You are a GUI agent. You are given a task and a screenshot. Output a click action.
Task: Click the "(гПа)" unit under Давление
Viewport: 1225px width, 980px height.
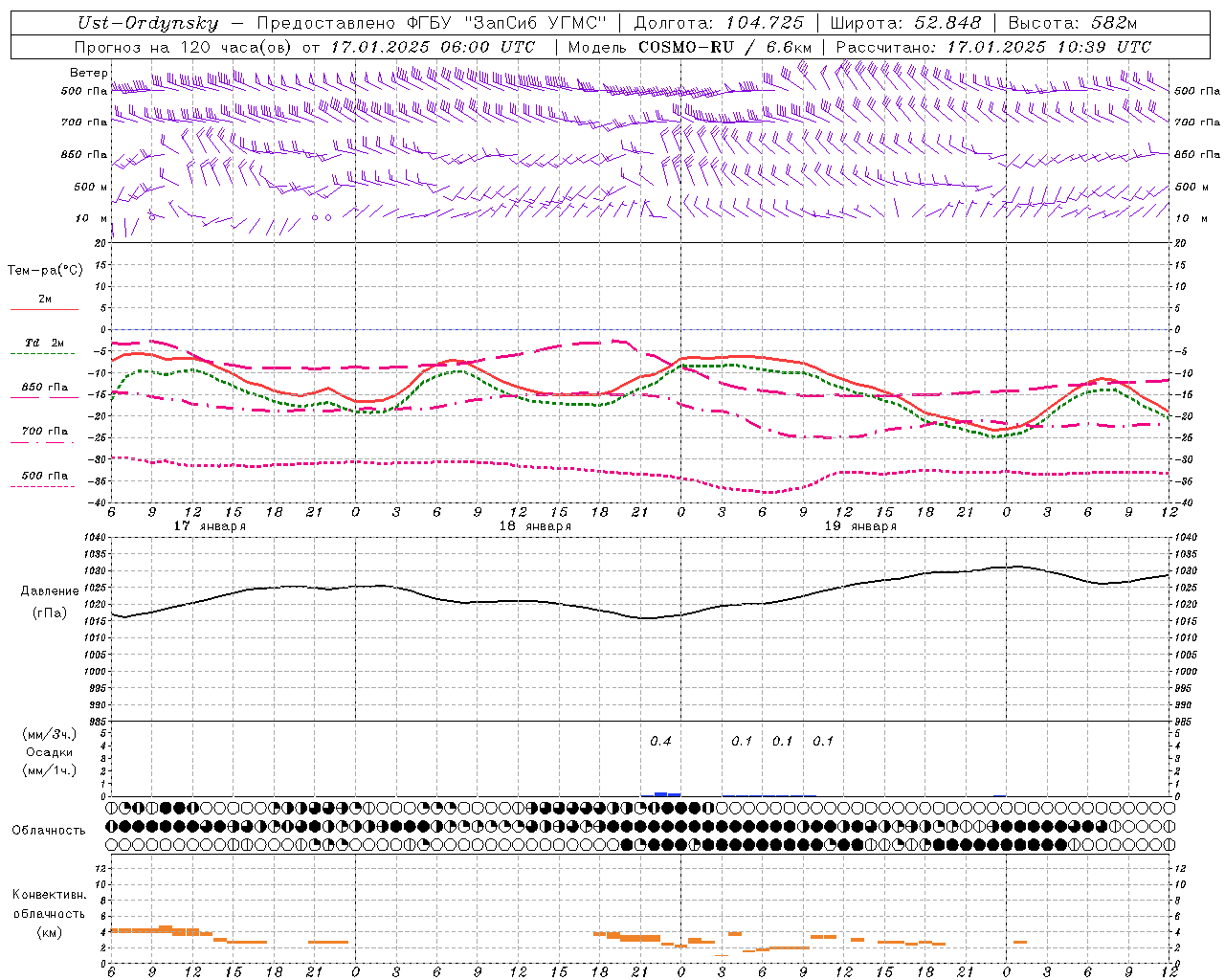click(x=49, y=612)
